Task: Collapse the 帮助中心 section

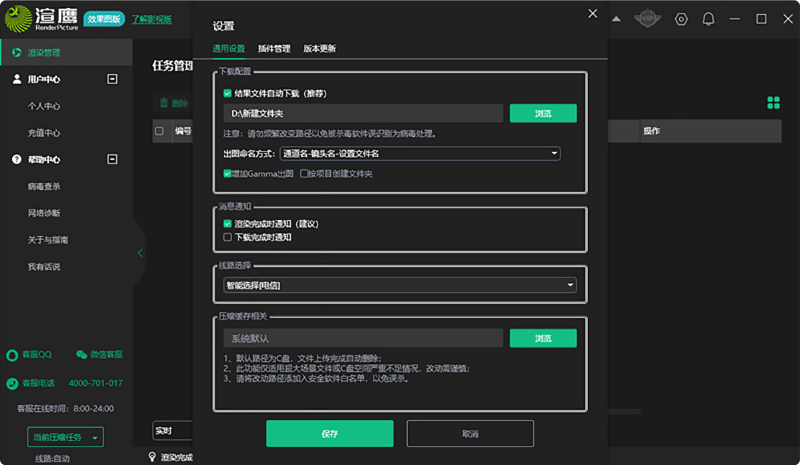Action: [112, 159]
